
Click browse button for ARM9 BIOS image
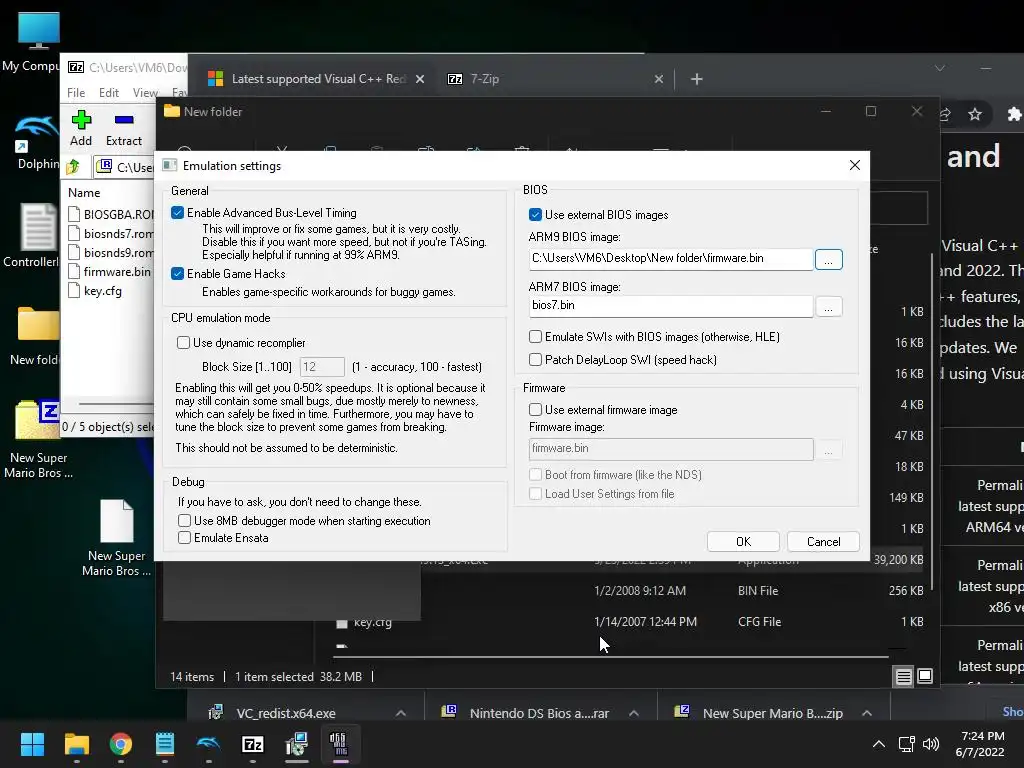pyautogui.click(x=829, y=259)
